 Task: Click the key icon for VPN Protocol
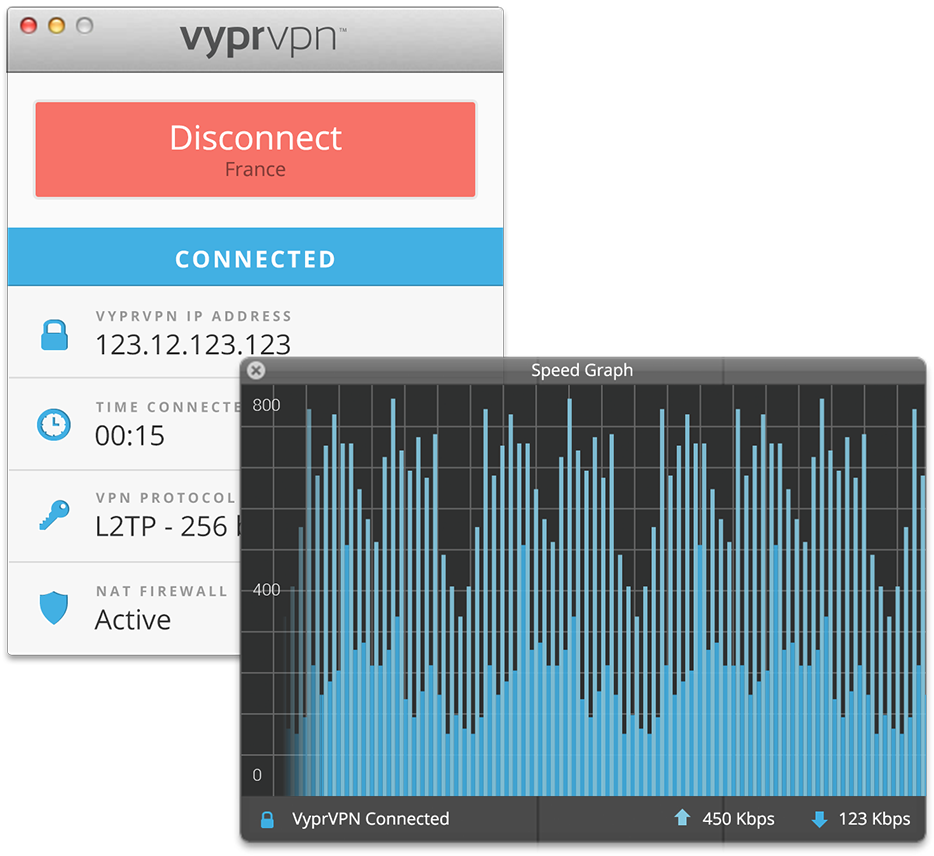(x=54, y=515)
